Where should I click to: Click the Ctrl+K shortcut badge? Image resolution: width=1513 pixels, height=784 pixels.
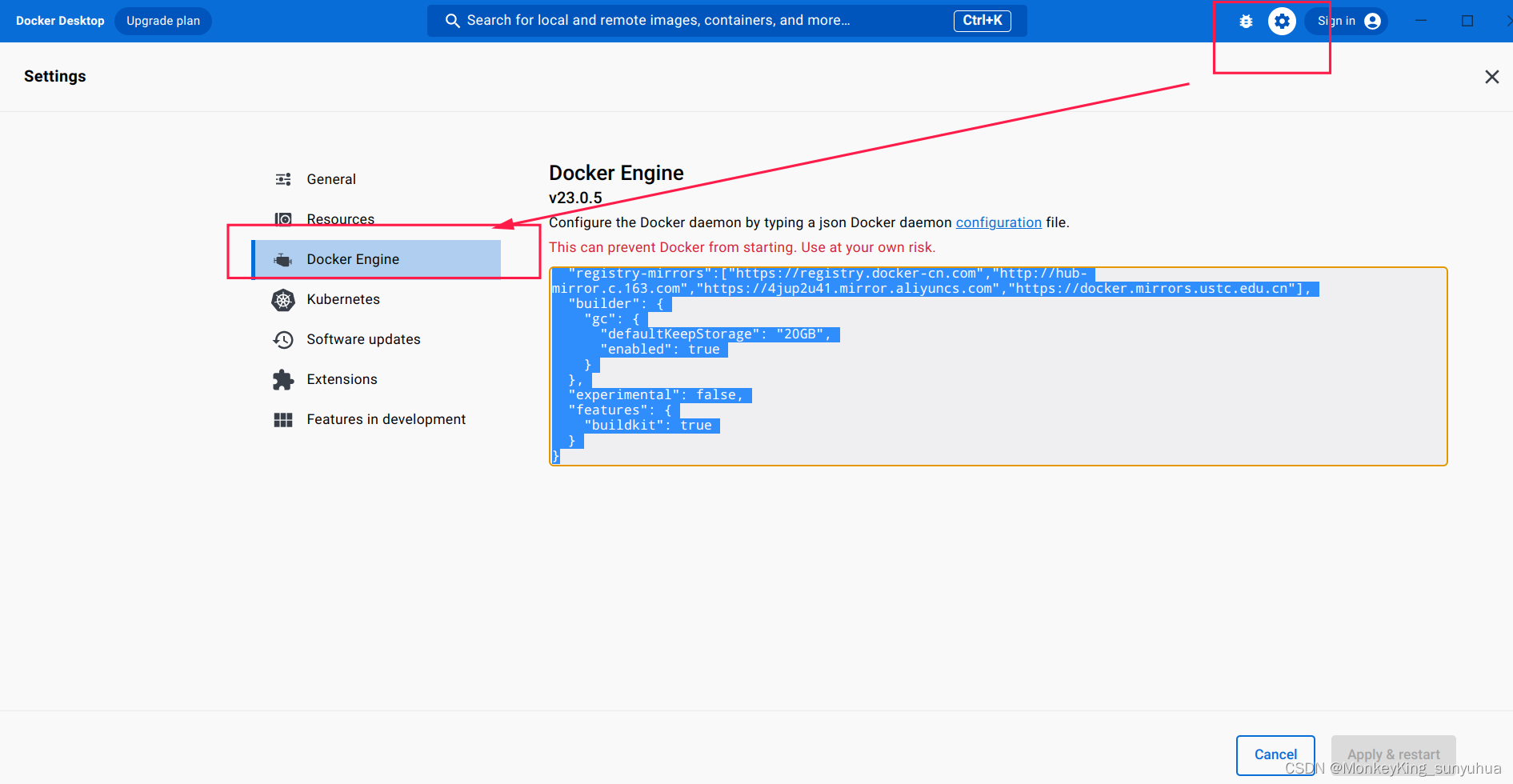pos(982,21)
